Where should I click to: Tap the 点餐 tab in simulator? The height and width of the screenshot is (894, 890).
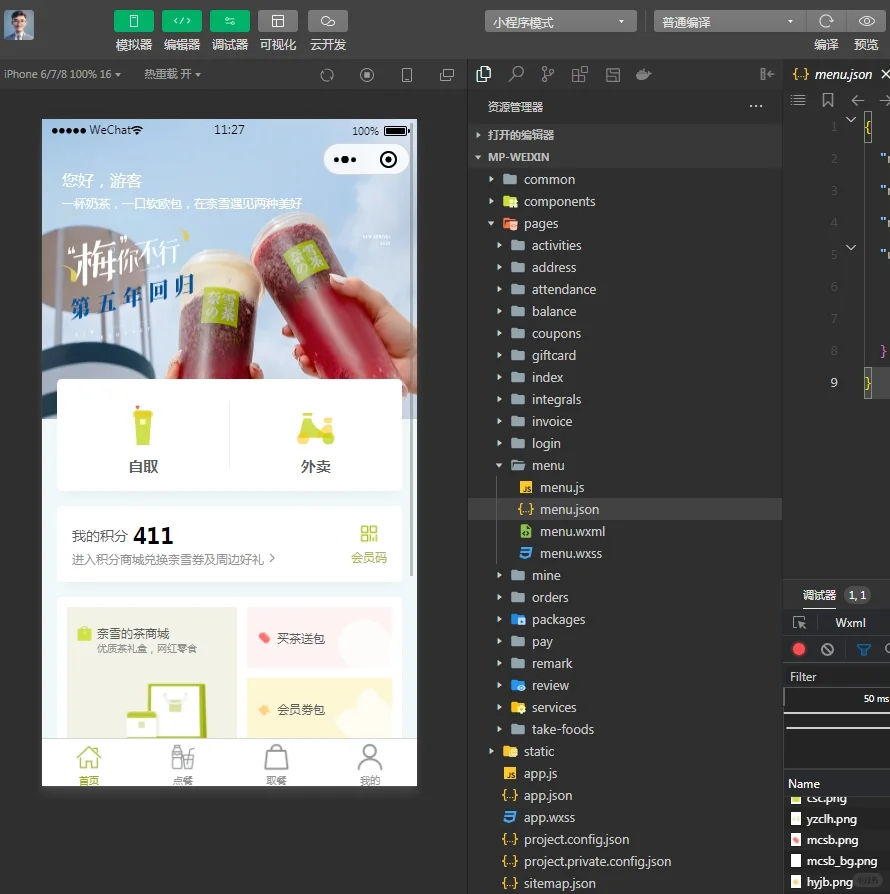(182, 764)
